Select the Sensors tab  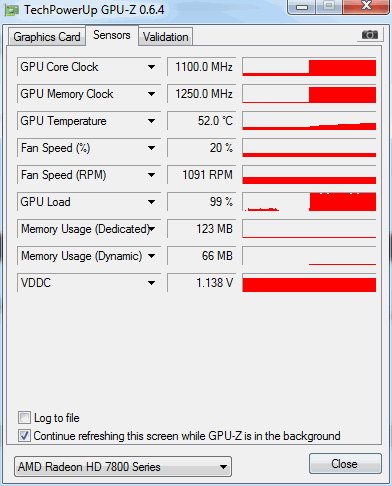[112, 35]
